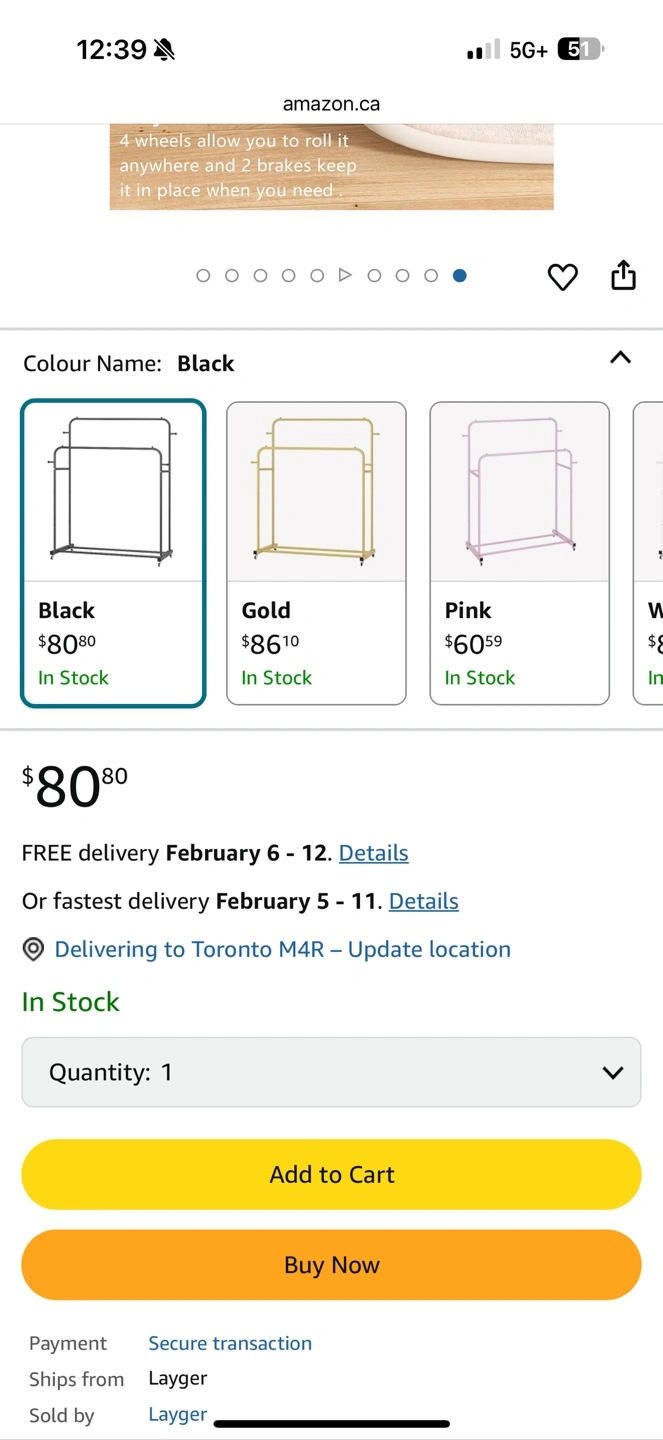
Task: Open the Quantity dropdown
Action: point(331,1072)
